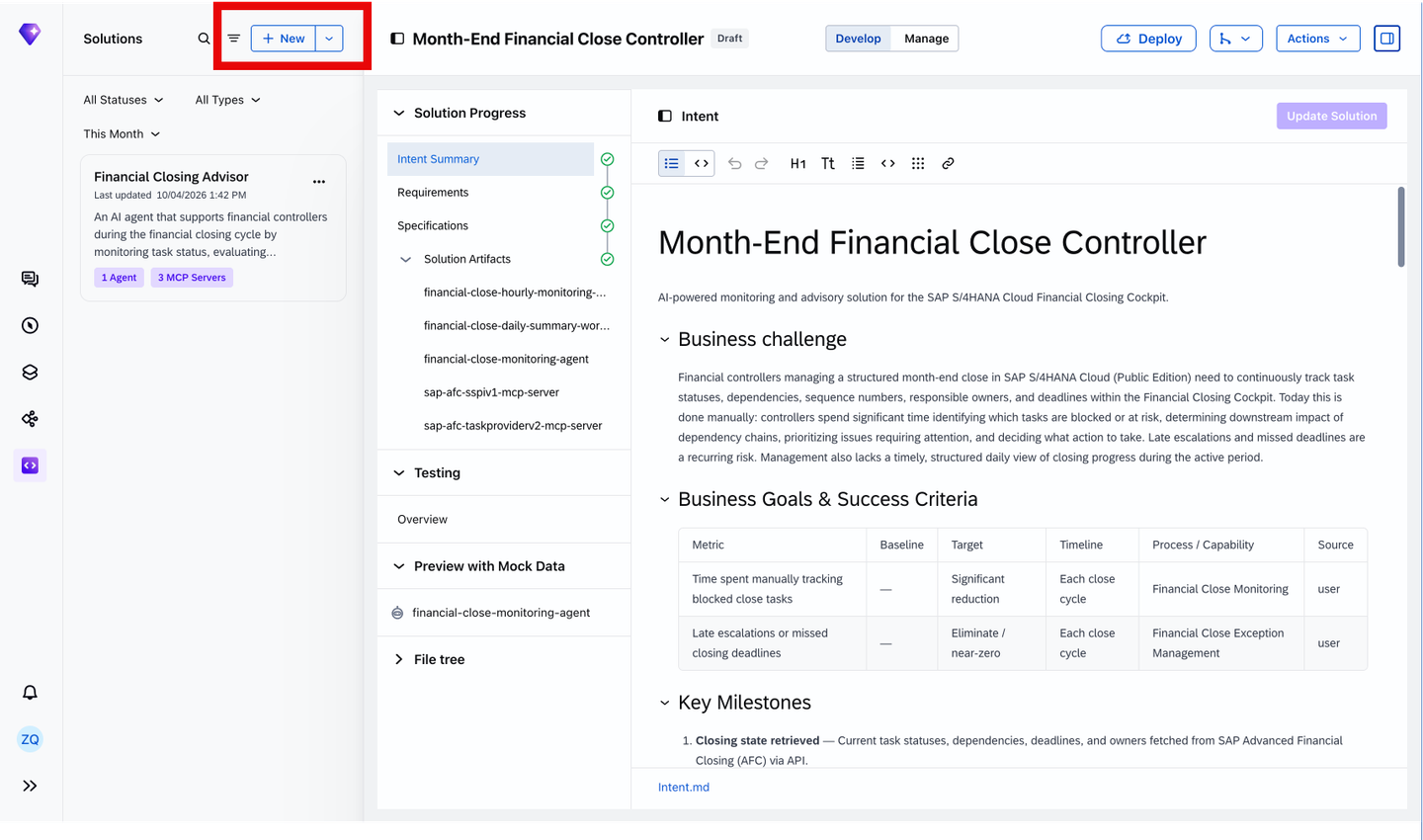Insert a link with chain icon
This screenshot has height=840, width=1423.
[x=948, y=163]
